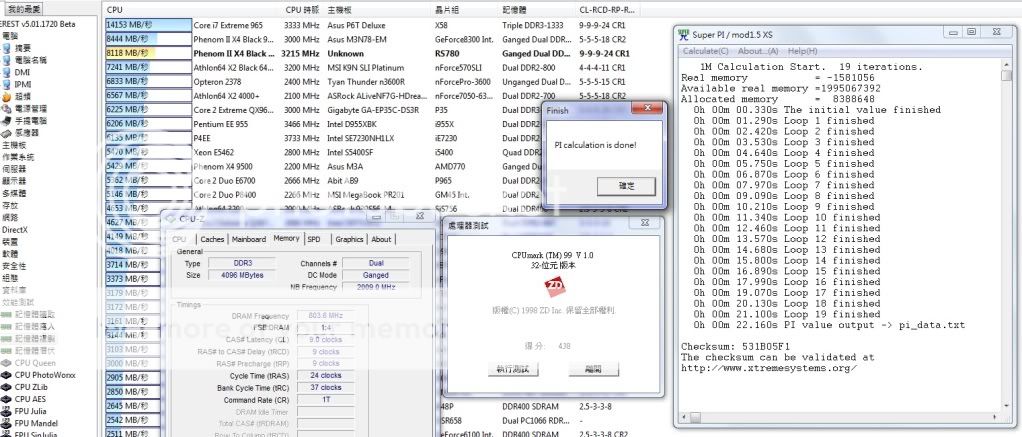Image resolution: width=1022 pixels, height=437 pixels.
Task: Select the CPU AES benchmark entry
Action: 33,397
